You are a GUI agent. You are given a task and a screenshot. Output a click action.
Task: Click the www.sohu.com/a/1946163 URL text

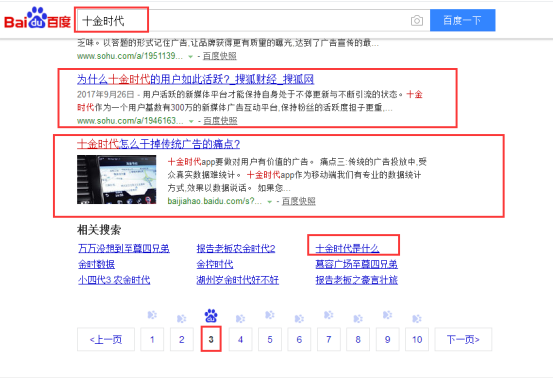click(x=130, y=121)
